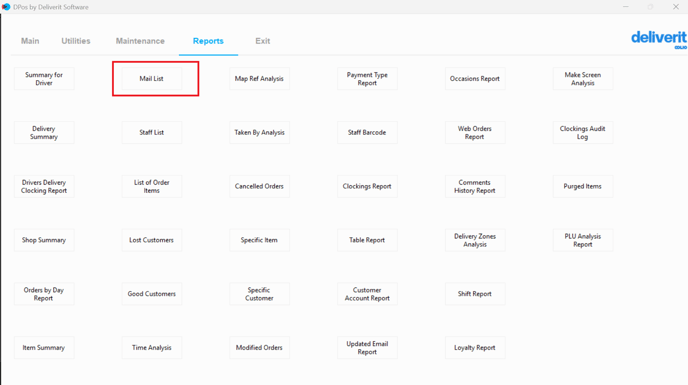Open the Shop Summary report

click(x=44, y=240)
